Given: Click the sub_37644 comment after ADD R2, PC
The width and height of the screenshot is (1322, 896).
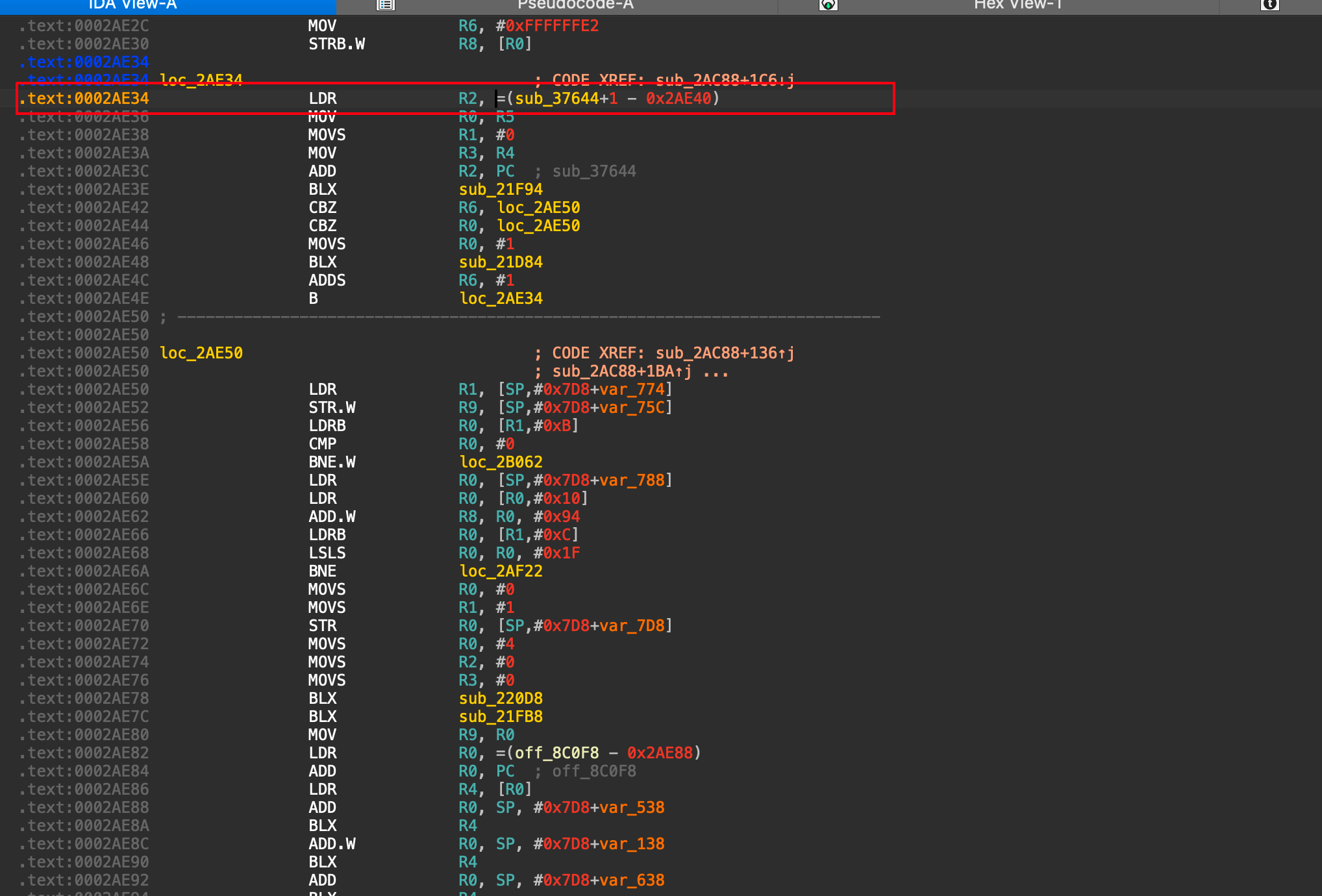Looking at the screenshot, I should pos(593,171).
